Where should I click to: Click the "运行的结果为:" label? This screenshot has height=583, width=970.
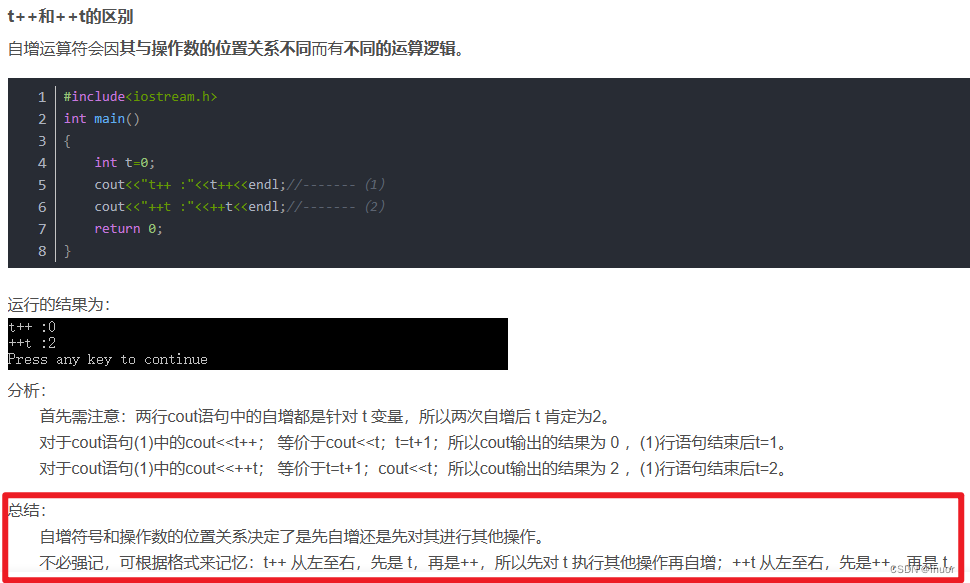[59, 304]
